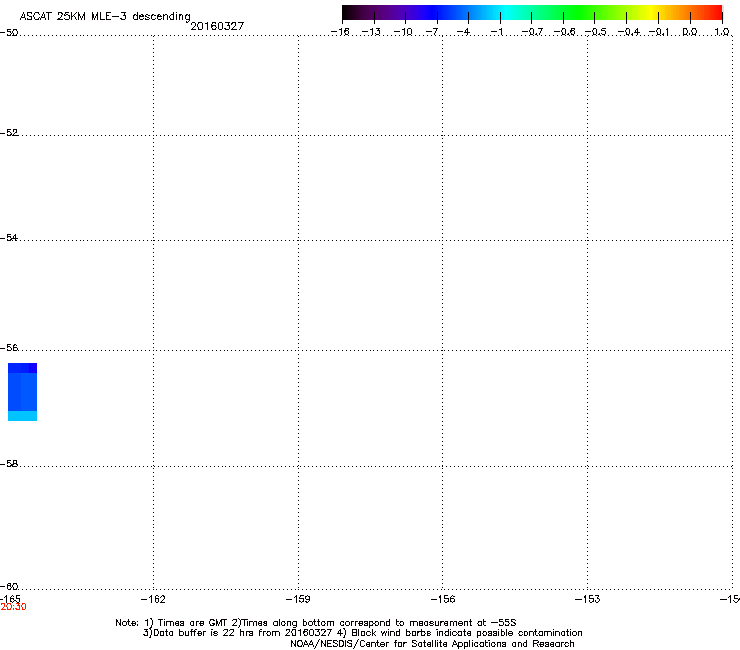
Task: Click the -159 longitude axis label
Action: pyautogui.click(x=298, y=599)
